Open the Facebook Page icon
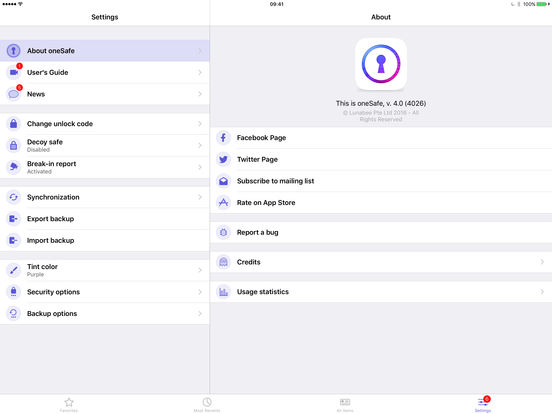 pyautogui.click(x=223, y=138)
